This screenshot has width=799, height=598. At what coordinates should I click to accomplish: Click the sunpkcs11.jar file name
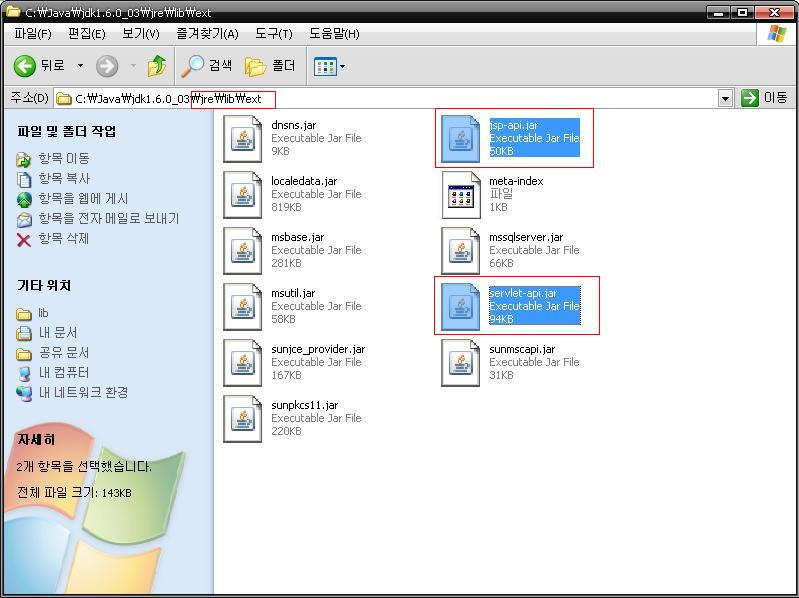(x=305, y=405)
